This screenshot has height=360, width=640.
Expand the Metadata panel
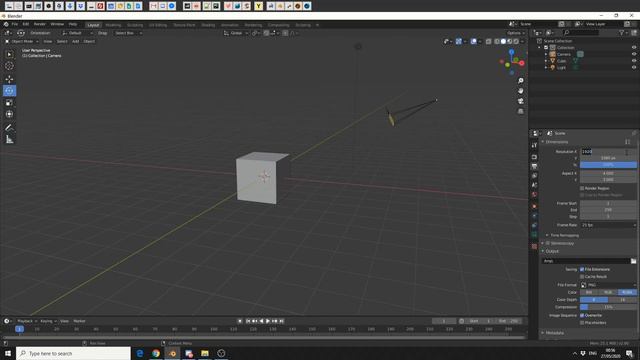tap(553, 333)
